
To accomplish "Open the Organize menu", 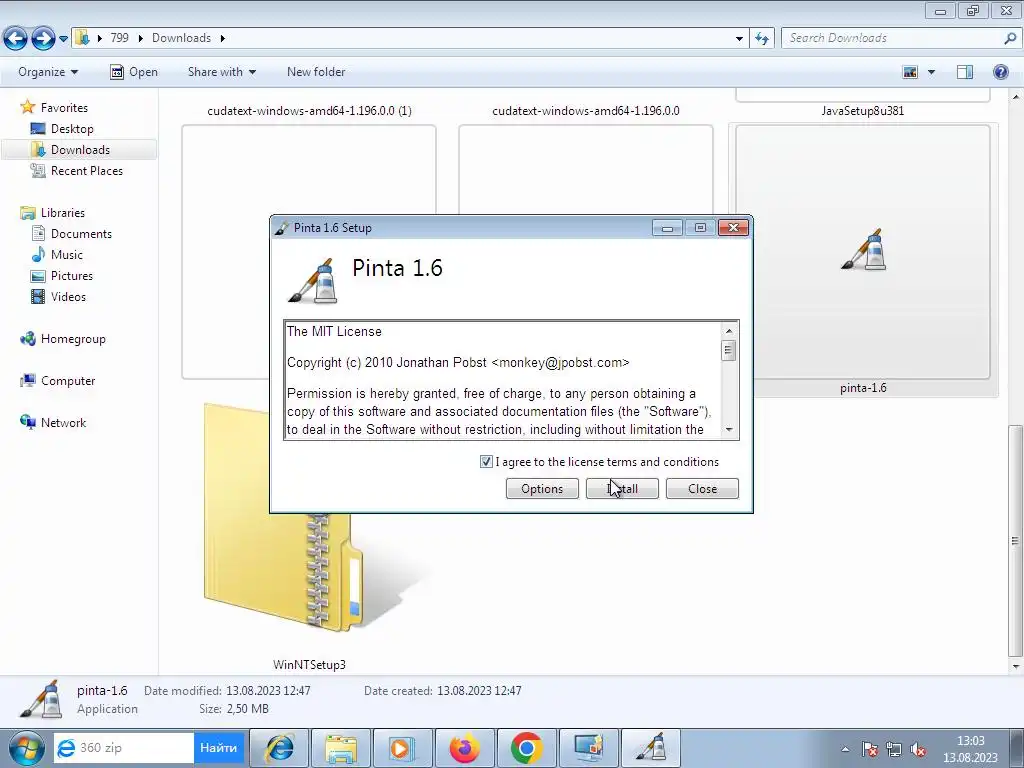I will [x=48, y=72].
